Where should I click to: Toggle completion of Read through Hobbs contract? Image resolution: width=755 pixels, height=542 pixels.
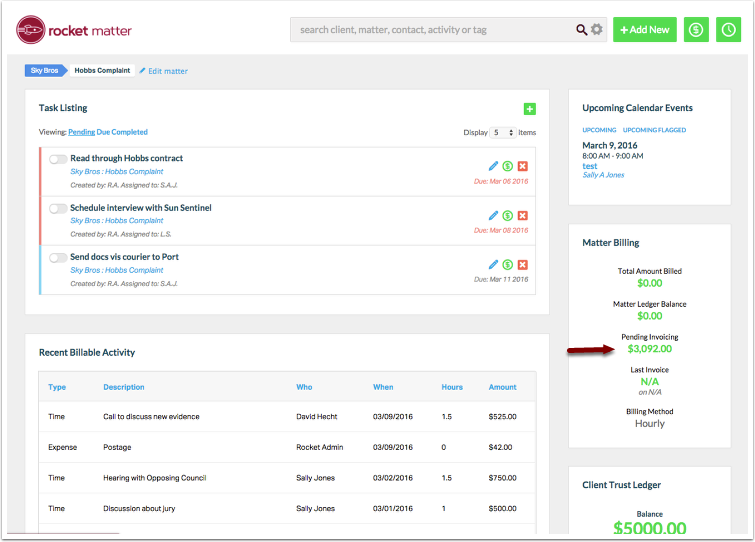[x=58, y=159]
